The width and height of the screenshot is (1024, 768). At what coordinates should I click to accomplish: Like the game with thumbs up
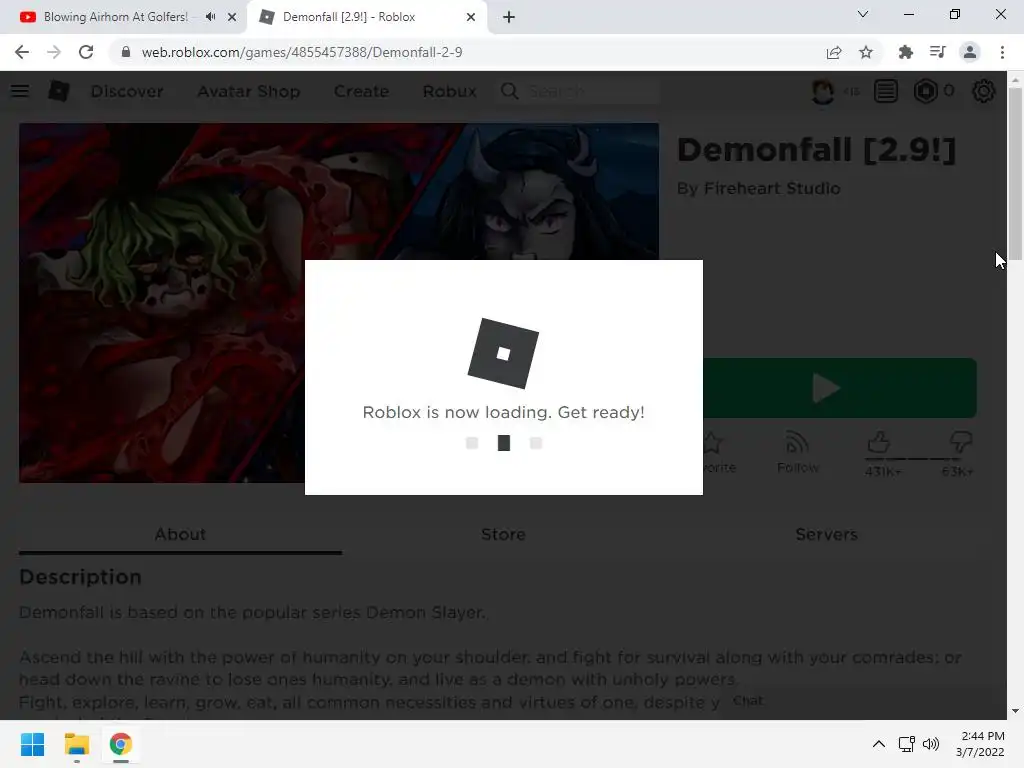[879, 443]
